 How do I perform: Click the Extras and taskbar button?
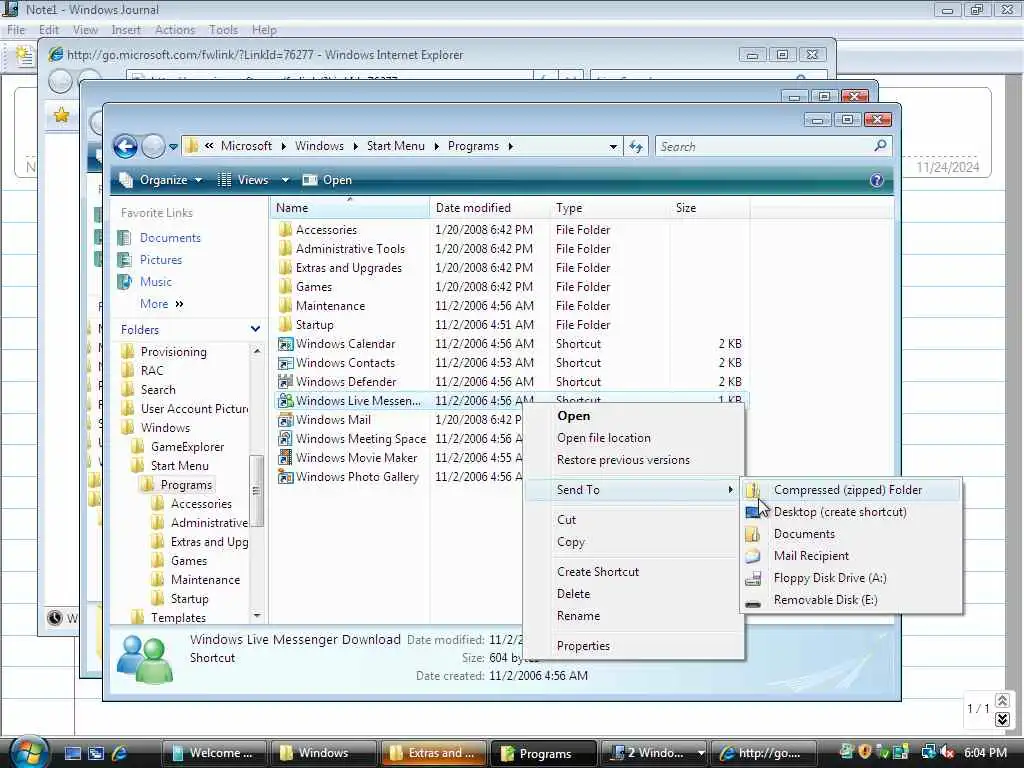(x=434, y=753)
